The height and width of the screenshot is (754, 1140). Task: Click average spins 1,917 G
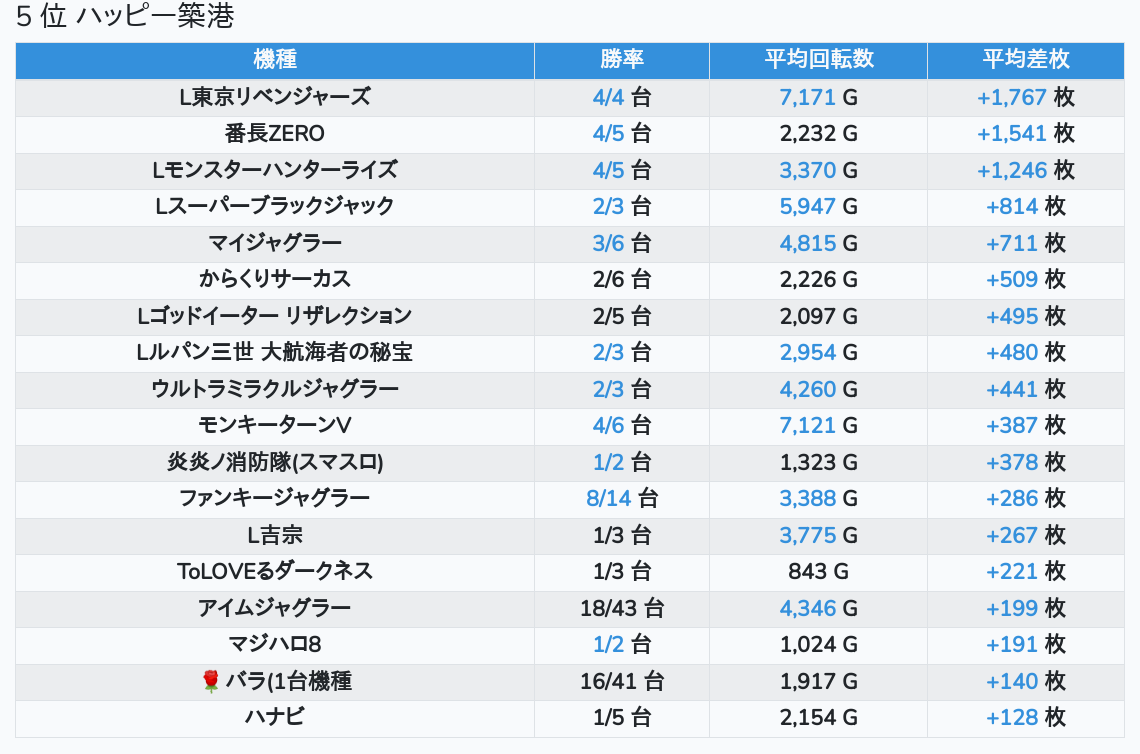(819, 681)
